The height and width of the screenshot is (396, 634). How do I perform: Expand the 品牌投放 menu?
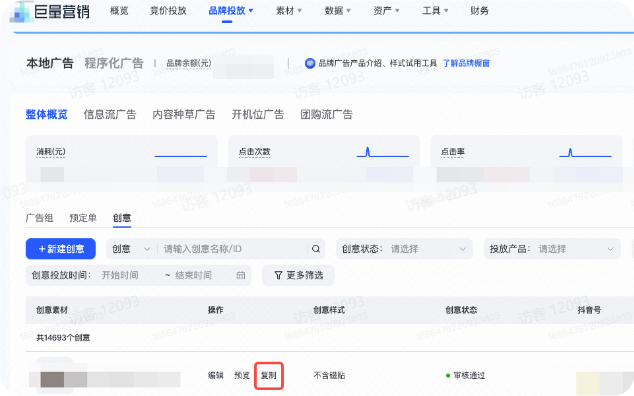230,11
